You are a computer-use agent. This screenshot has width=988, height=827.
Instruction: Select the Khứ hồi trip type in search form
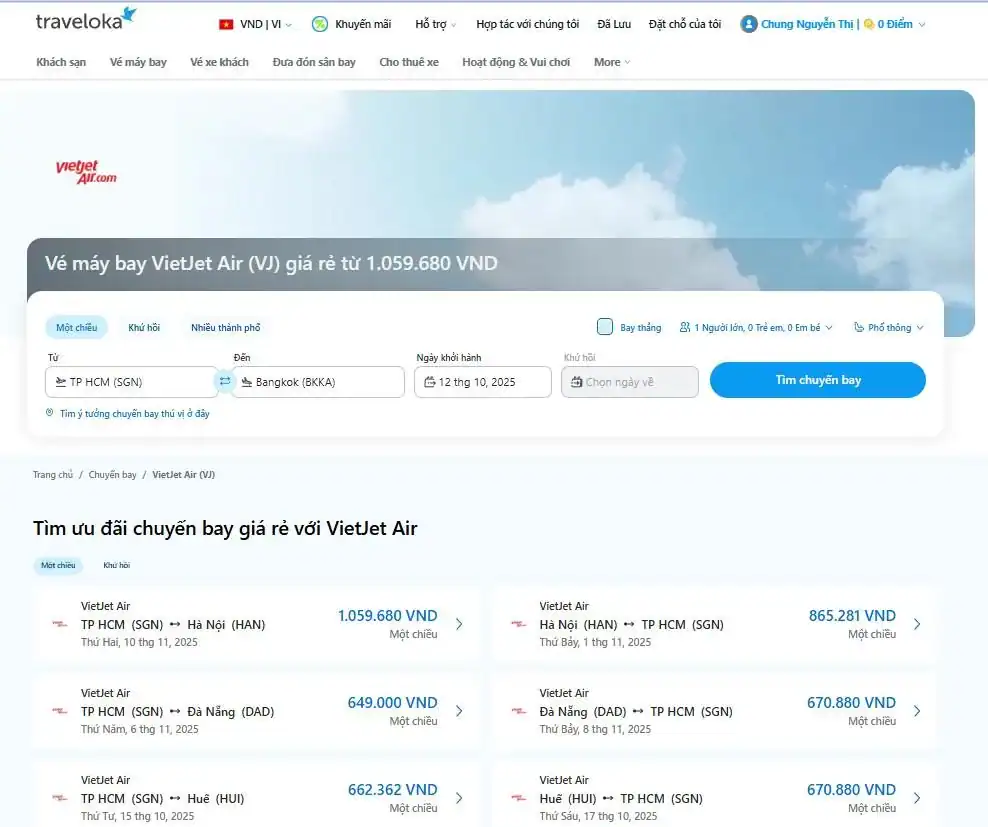144,328
